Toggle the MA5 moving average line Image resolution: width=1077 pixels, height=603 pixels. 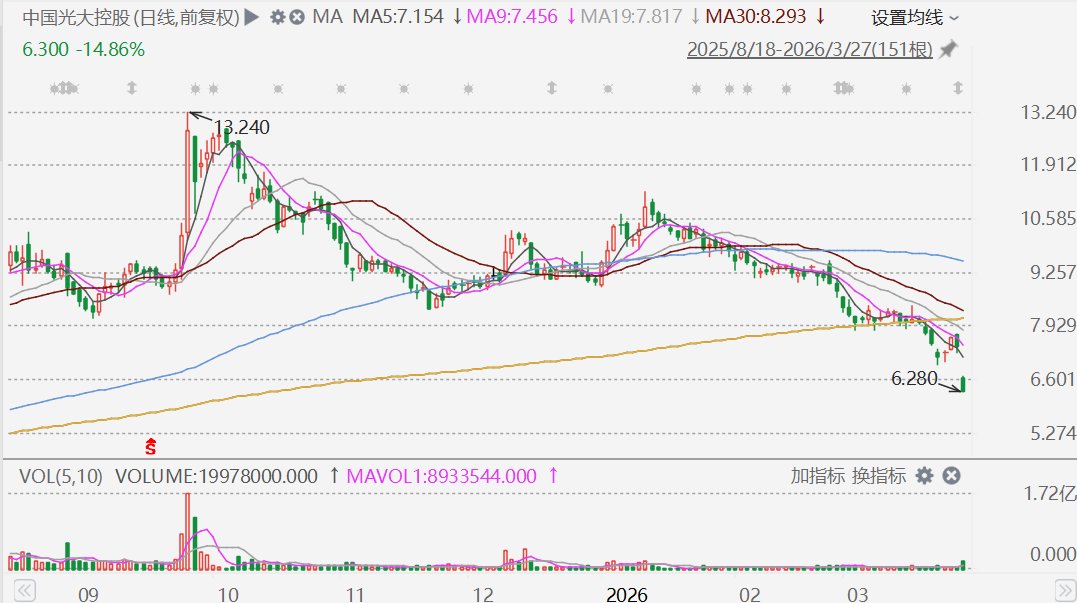pos(397,17)
